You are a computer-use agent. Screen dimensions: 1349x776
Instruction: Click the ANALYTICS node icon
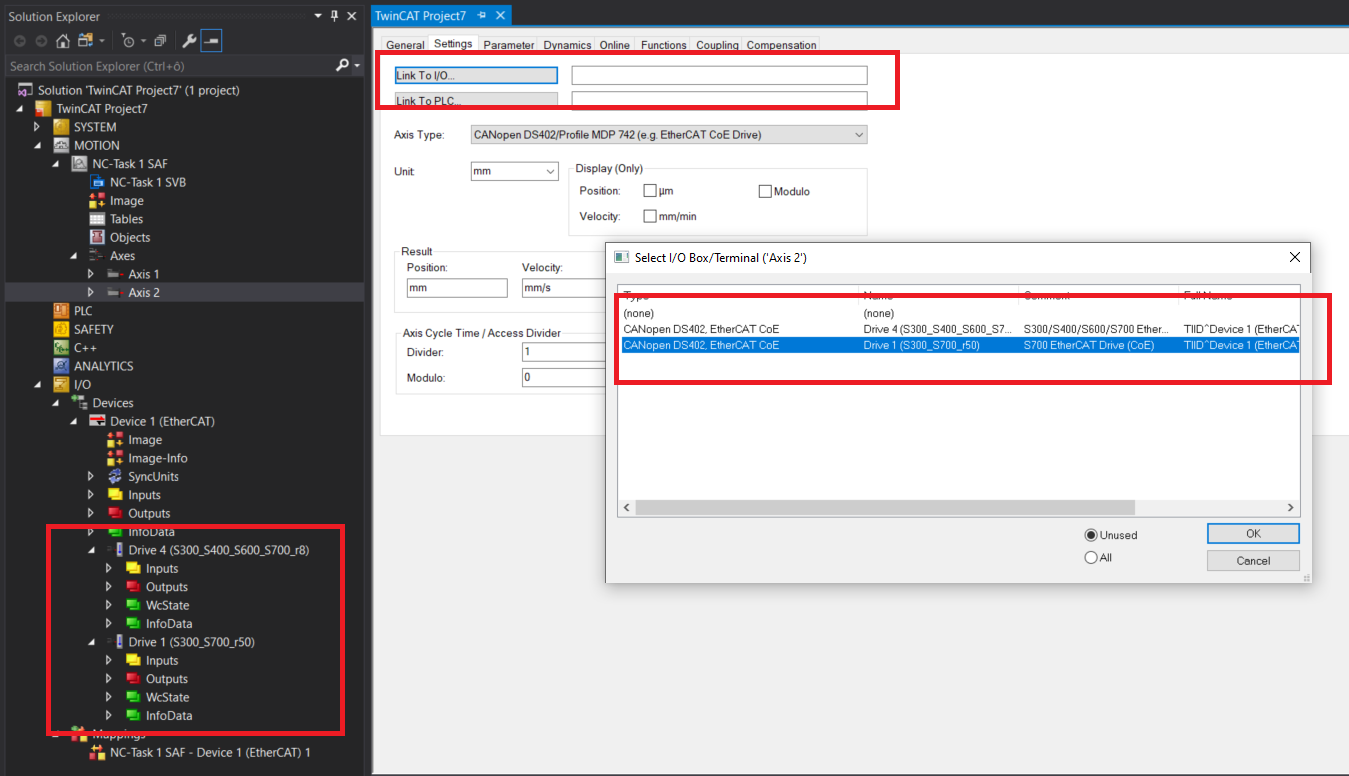(x=61, y=366)
